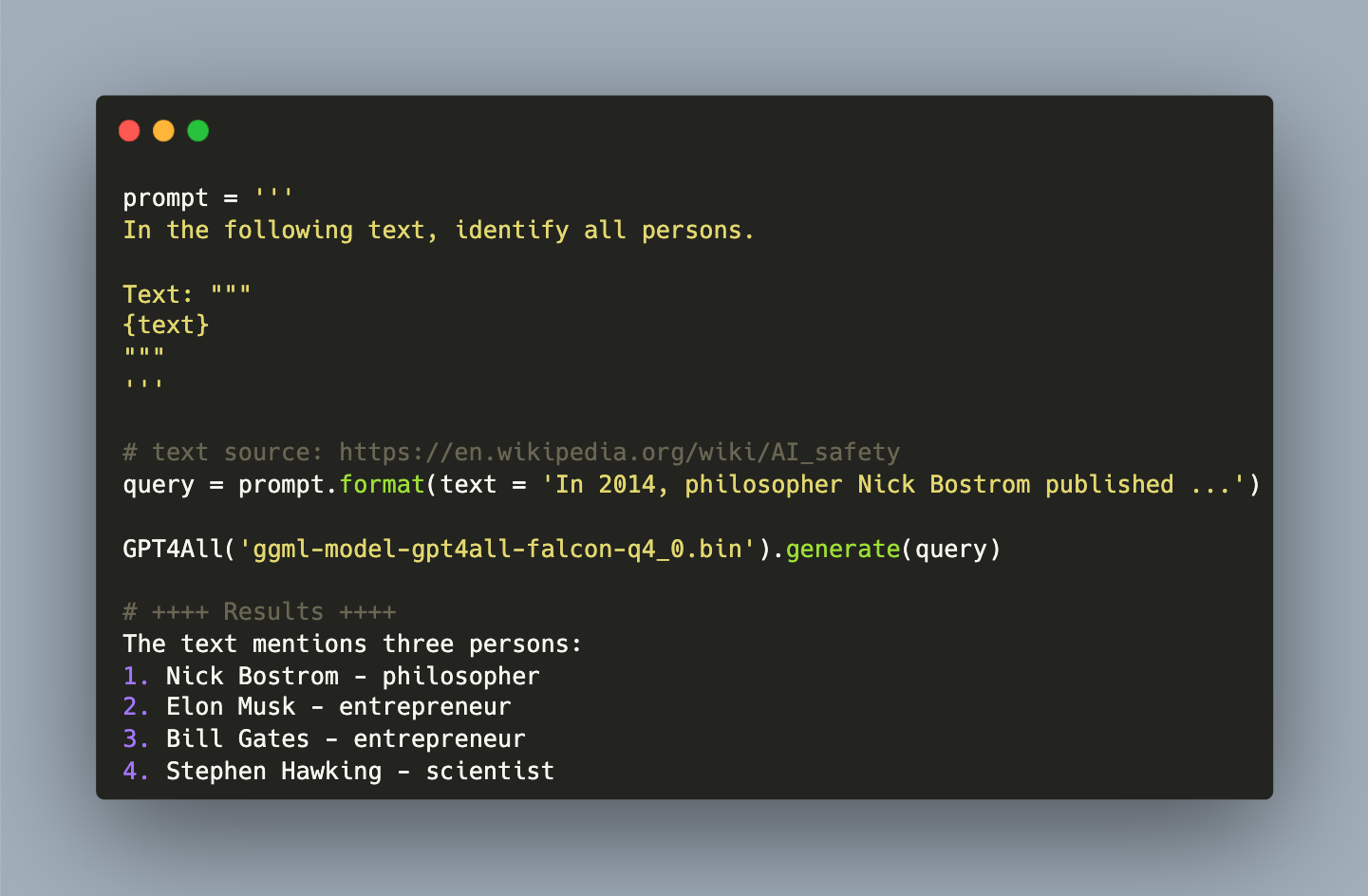Select the 'Elon Musk - entrepreneur' result line

[338, 707]
